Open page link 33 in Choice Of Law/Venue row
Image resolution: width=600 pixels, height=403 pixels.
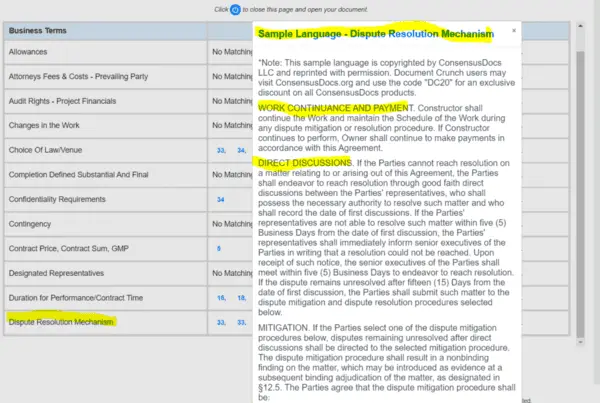221,150
